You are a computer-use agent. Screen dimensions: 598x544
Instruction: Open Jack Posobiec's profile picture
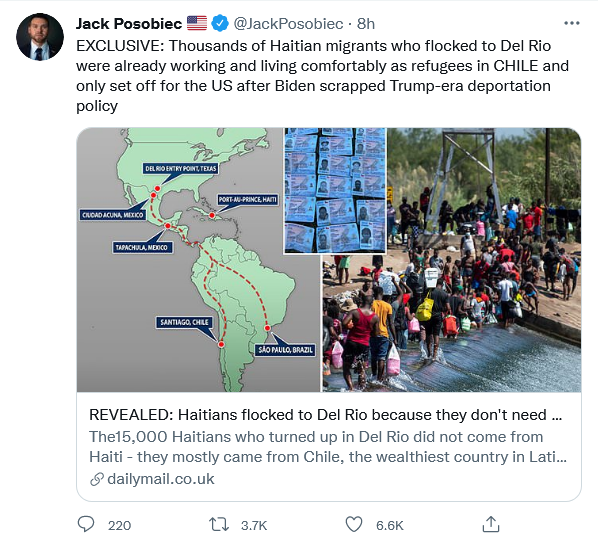click(x=40, y=37)
